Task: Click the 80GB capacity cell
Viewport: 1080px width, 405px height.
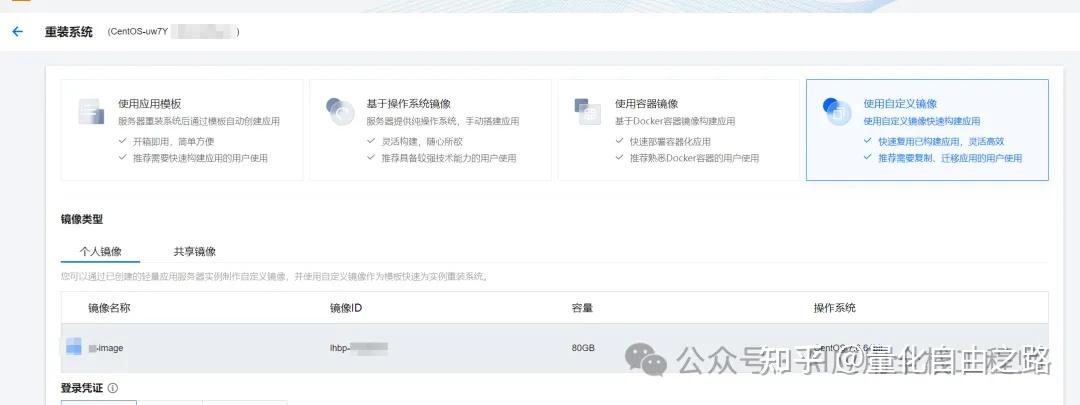Action: 583,348
